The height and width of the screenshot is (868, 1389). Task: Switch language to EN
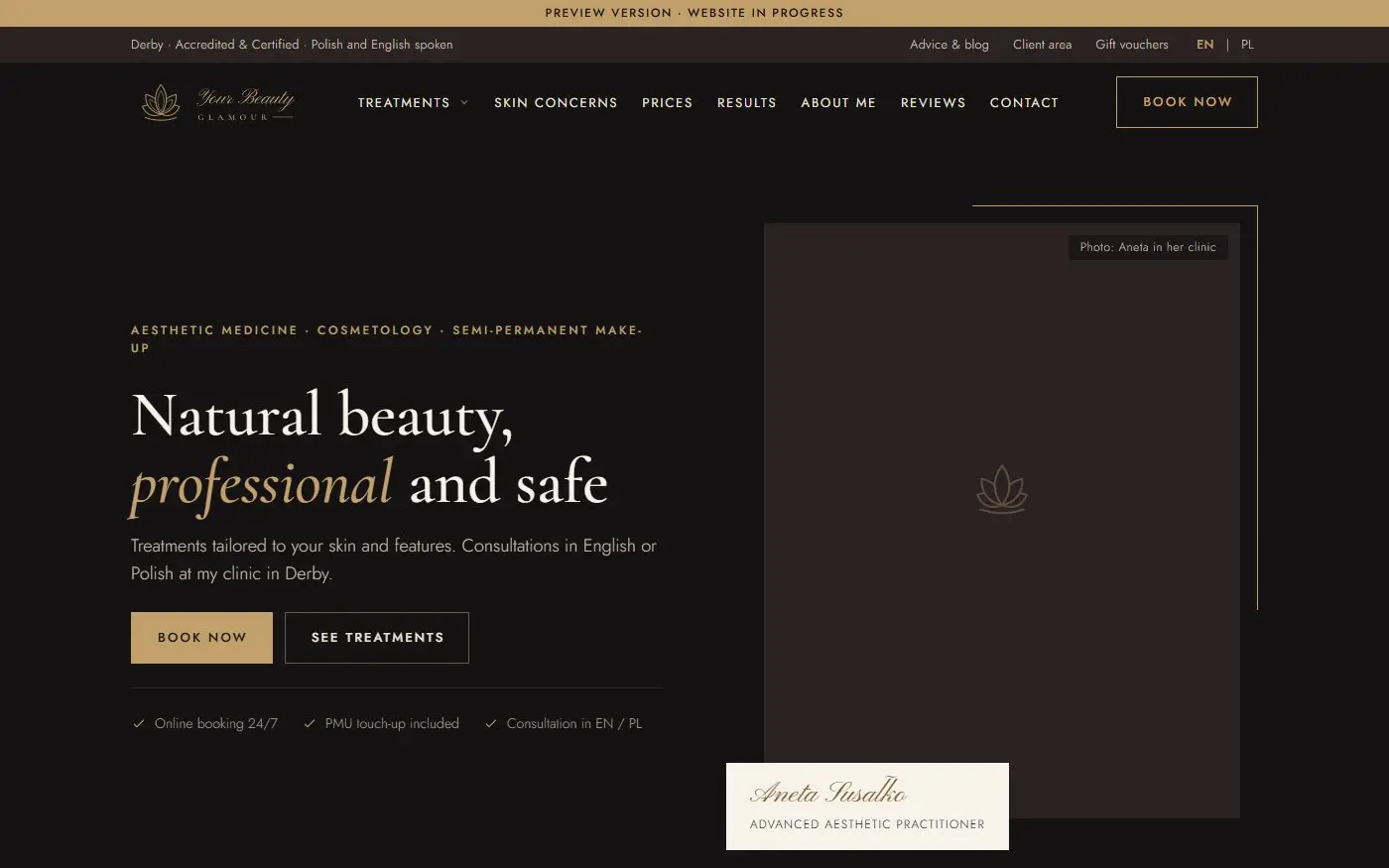[1204, 45]
